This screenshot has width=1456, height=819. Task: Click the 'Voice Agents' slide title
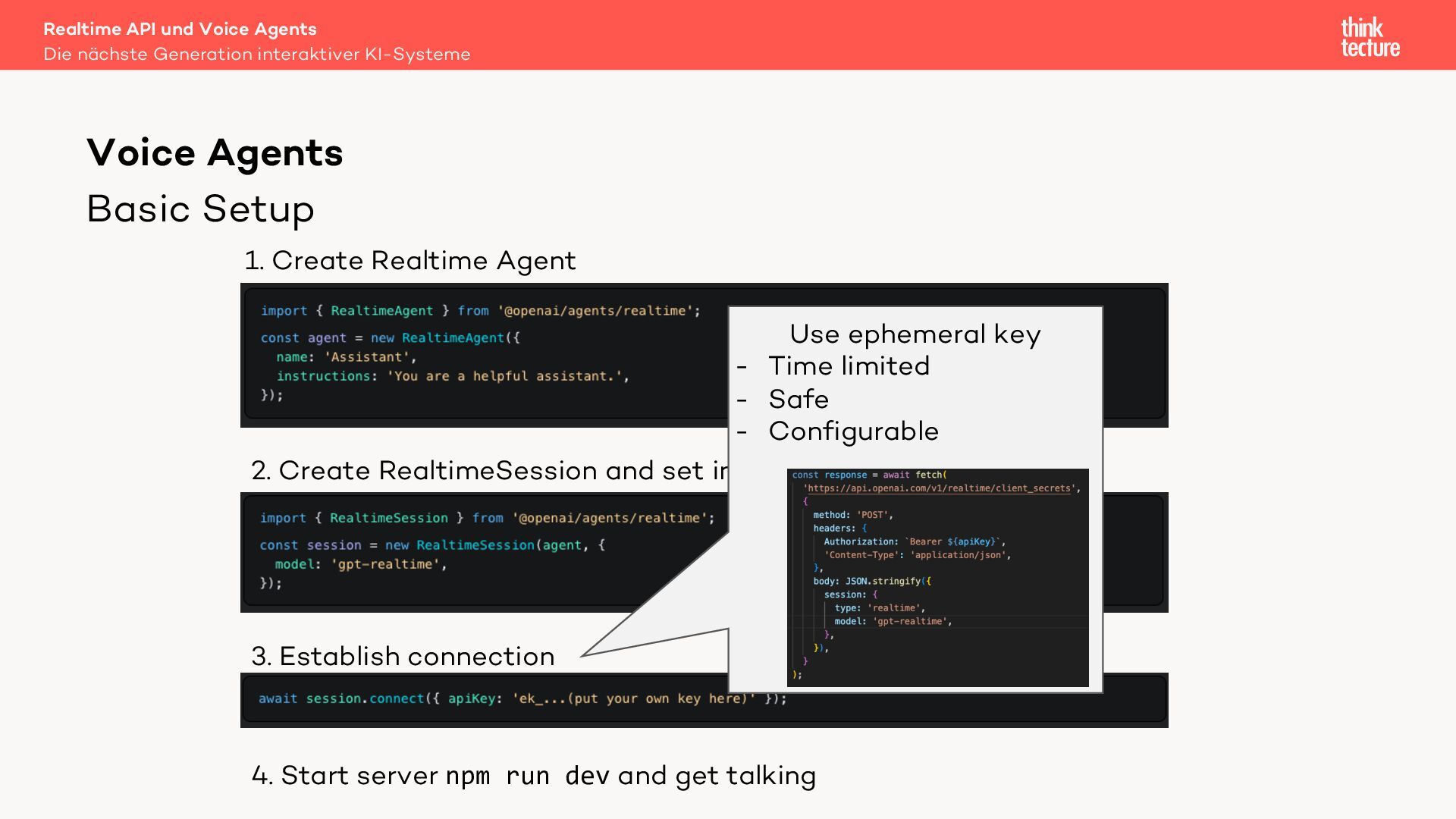click(x=215, y=152)
